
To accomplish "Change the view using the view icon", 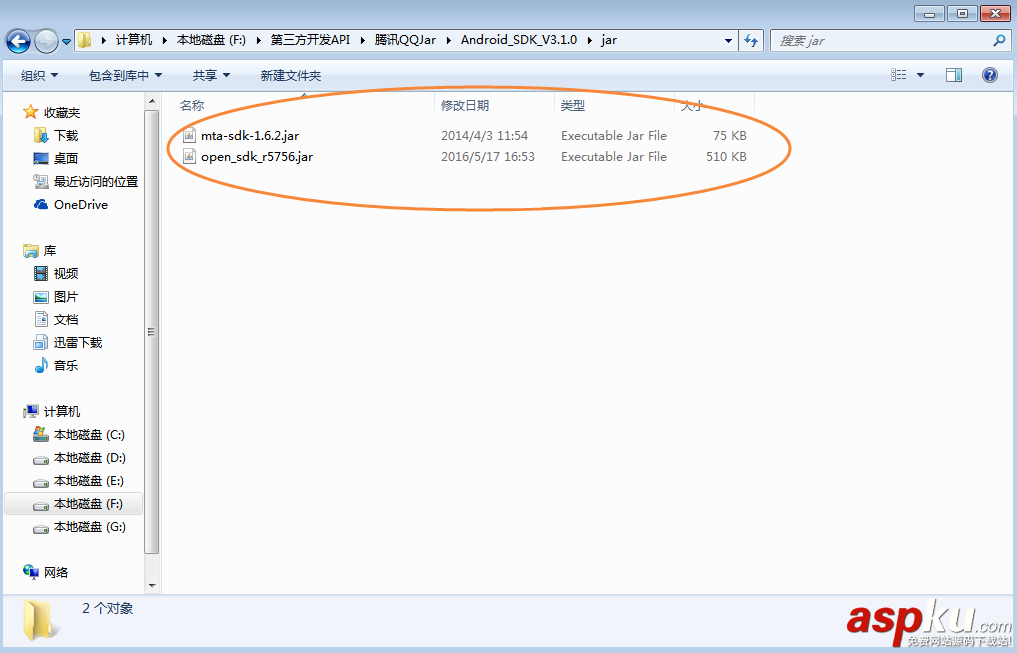I will 898,75.
